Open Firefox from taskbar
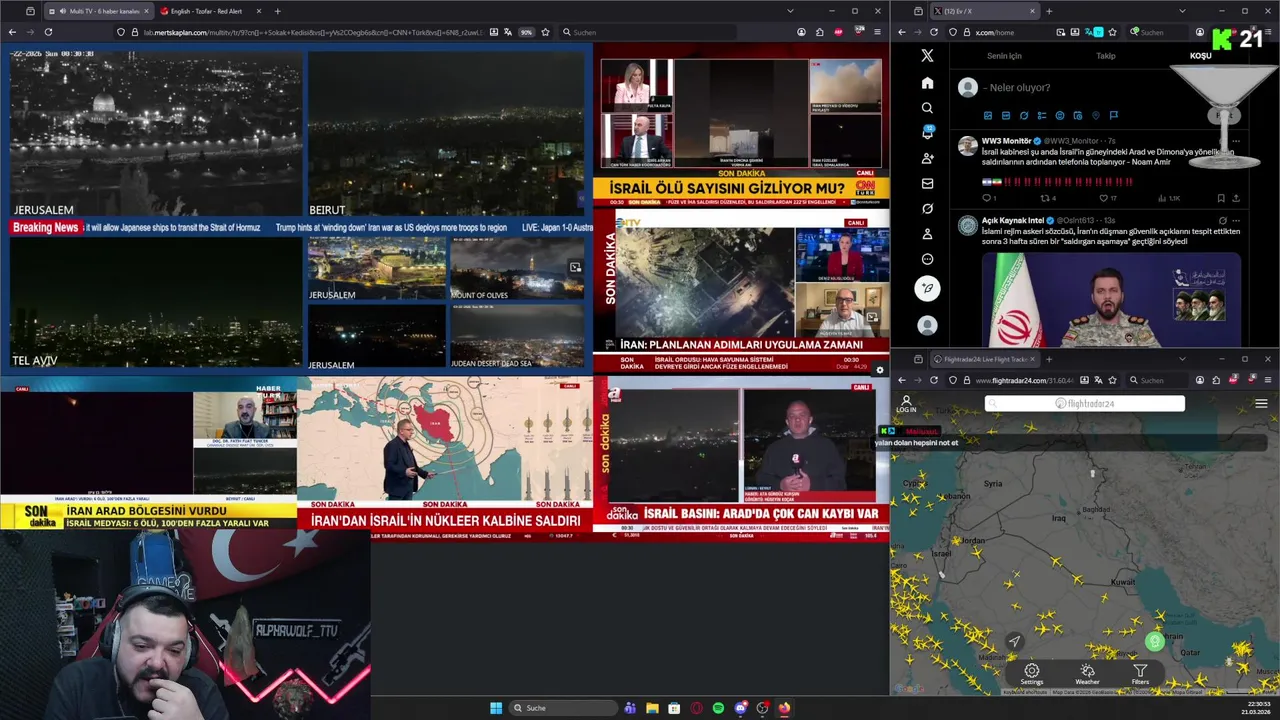Image resolution: width=1280 pixels, height=720 pixels. tap(784, 708)
